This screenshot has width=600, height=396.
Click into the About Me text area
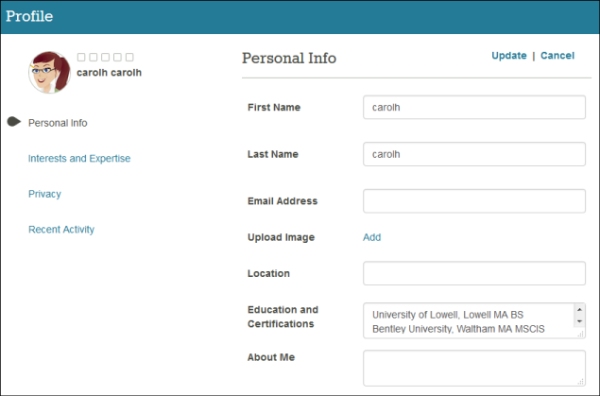(474, 368)
